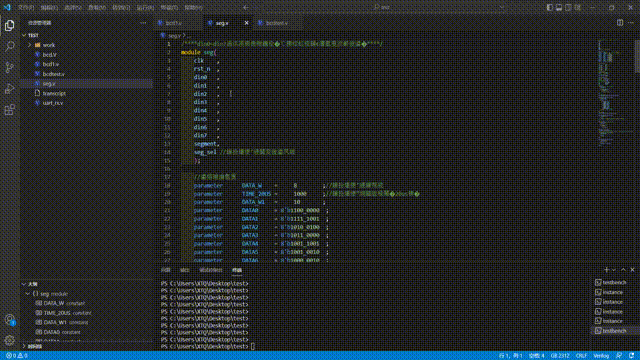Open terminal launch profile dropdown arrow
Screen dimensions: 640x360
coord(614,270)
